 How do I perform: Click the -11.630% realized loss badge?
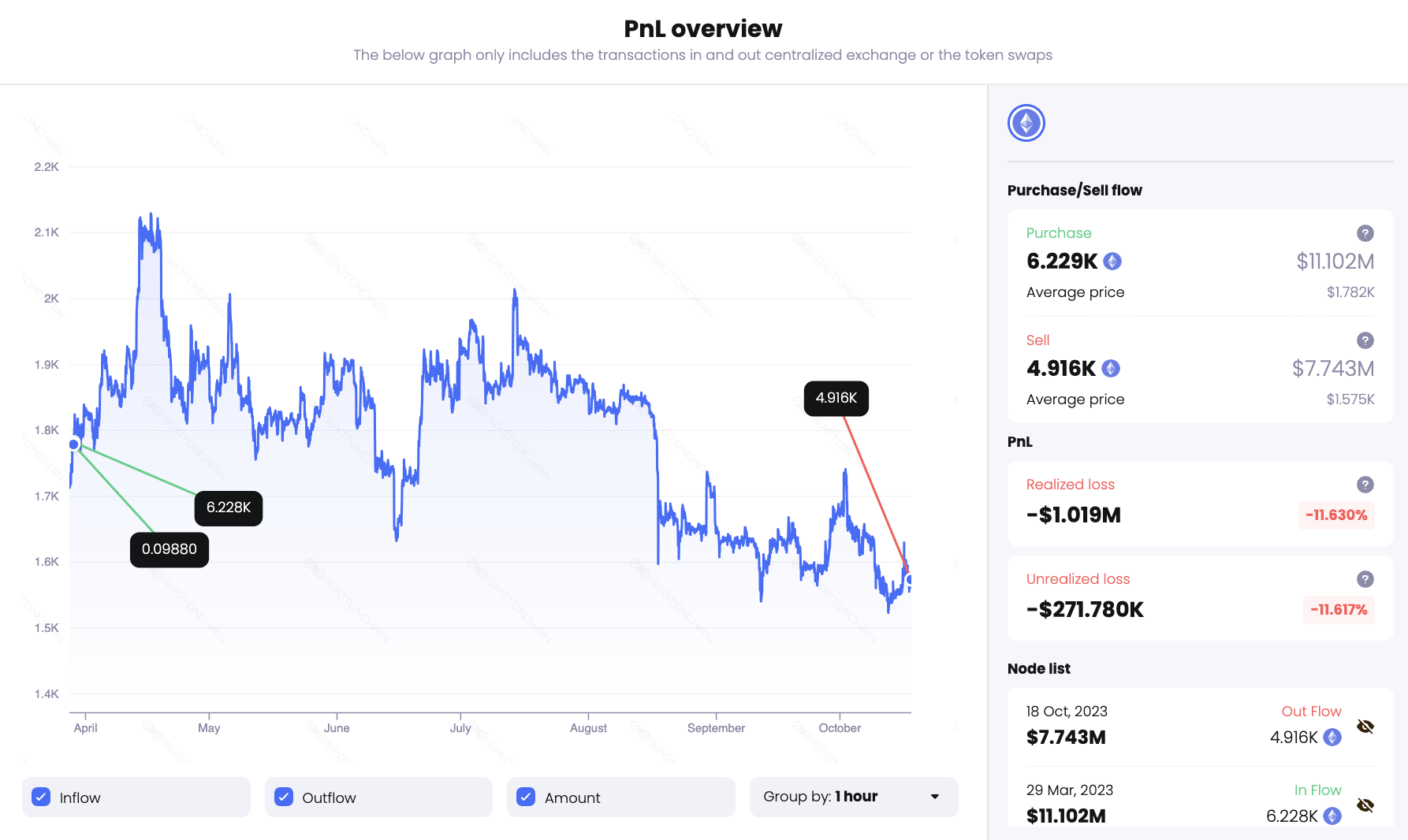(x=1336, y=515)
